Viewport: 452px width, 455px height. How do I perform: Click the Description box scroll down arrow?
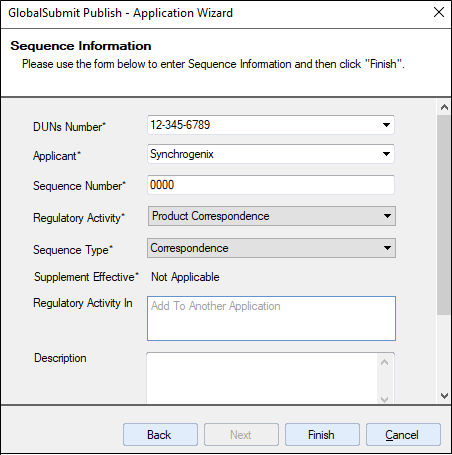pos(384,399)
